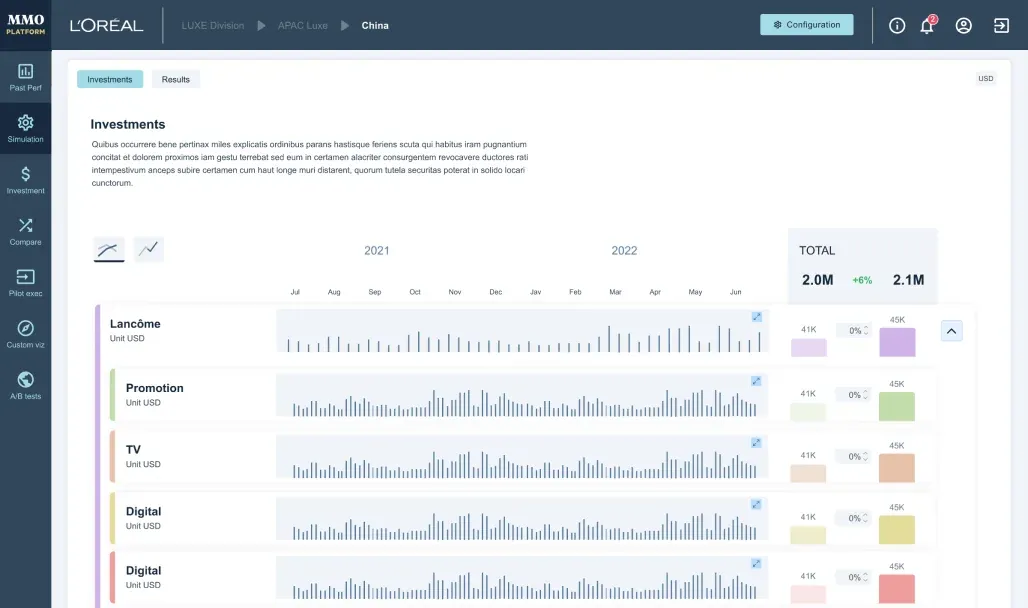This screenshot has height=608, width=1028.
Task: Collapse the Lancôme group with the chevron
Action: [951, 331]
